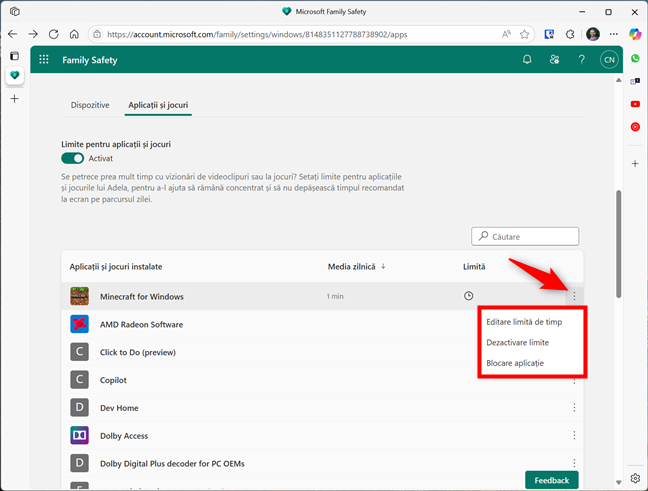The width and height of the screenshot is (648, 491).
Task: Open family members icon in header
Action: (x=554, y=60)
